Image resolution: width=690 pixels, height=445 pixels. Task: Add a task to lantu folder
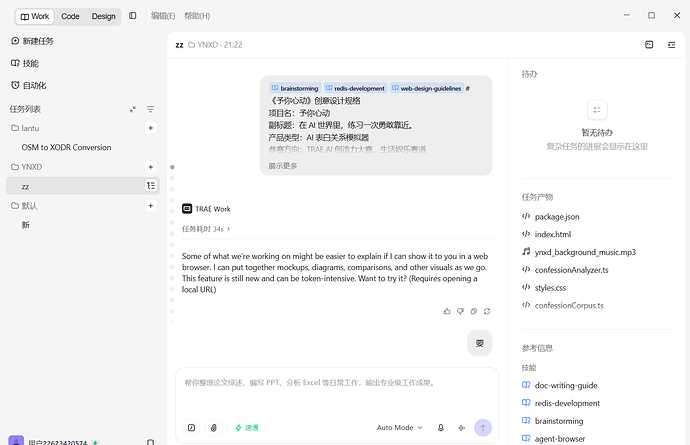pos(150,128)
